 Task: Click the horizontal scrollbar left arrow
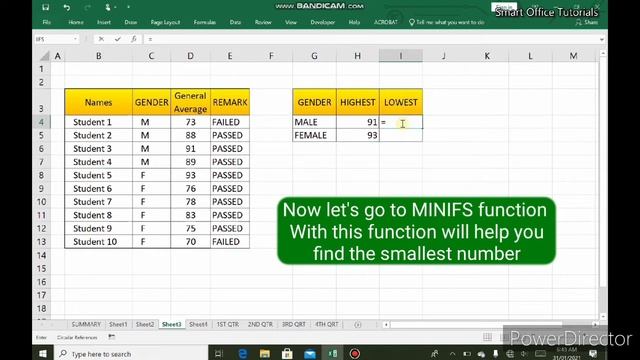pos(386,324)
